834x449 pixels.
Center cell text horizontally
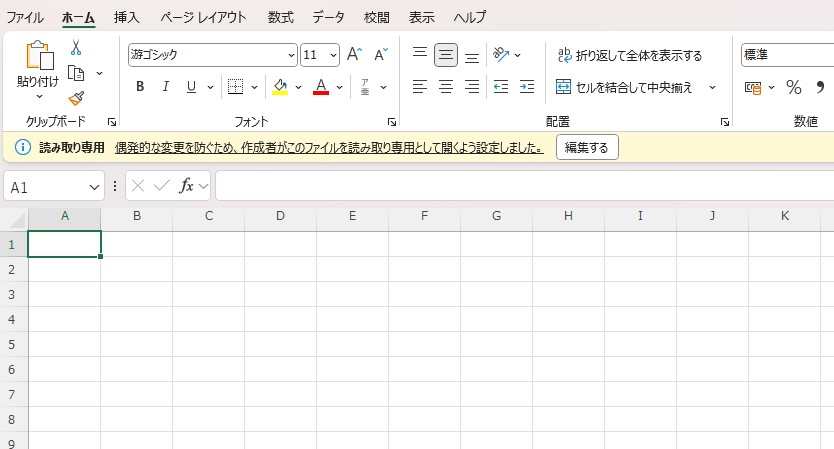tap(446, 86)
